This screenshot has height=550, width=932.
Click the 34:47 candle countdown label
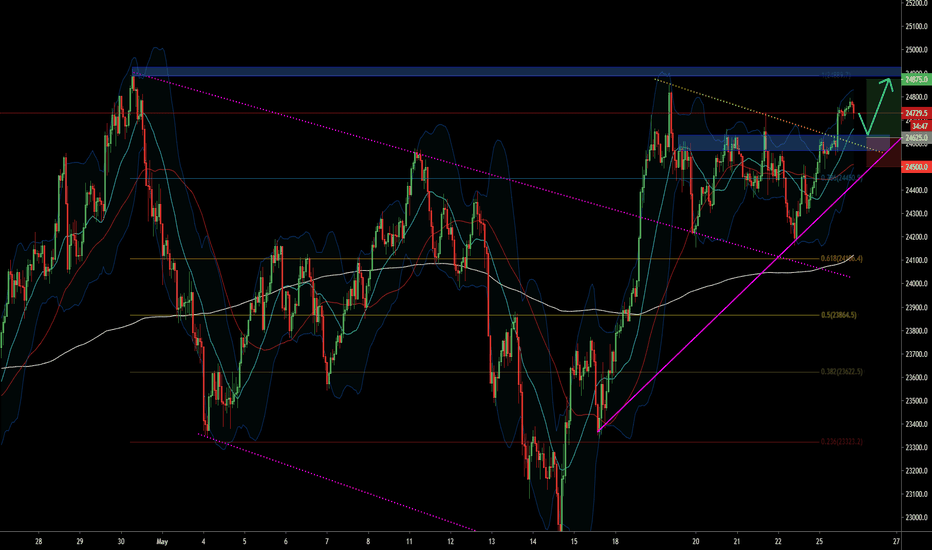pos(920,126)
